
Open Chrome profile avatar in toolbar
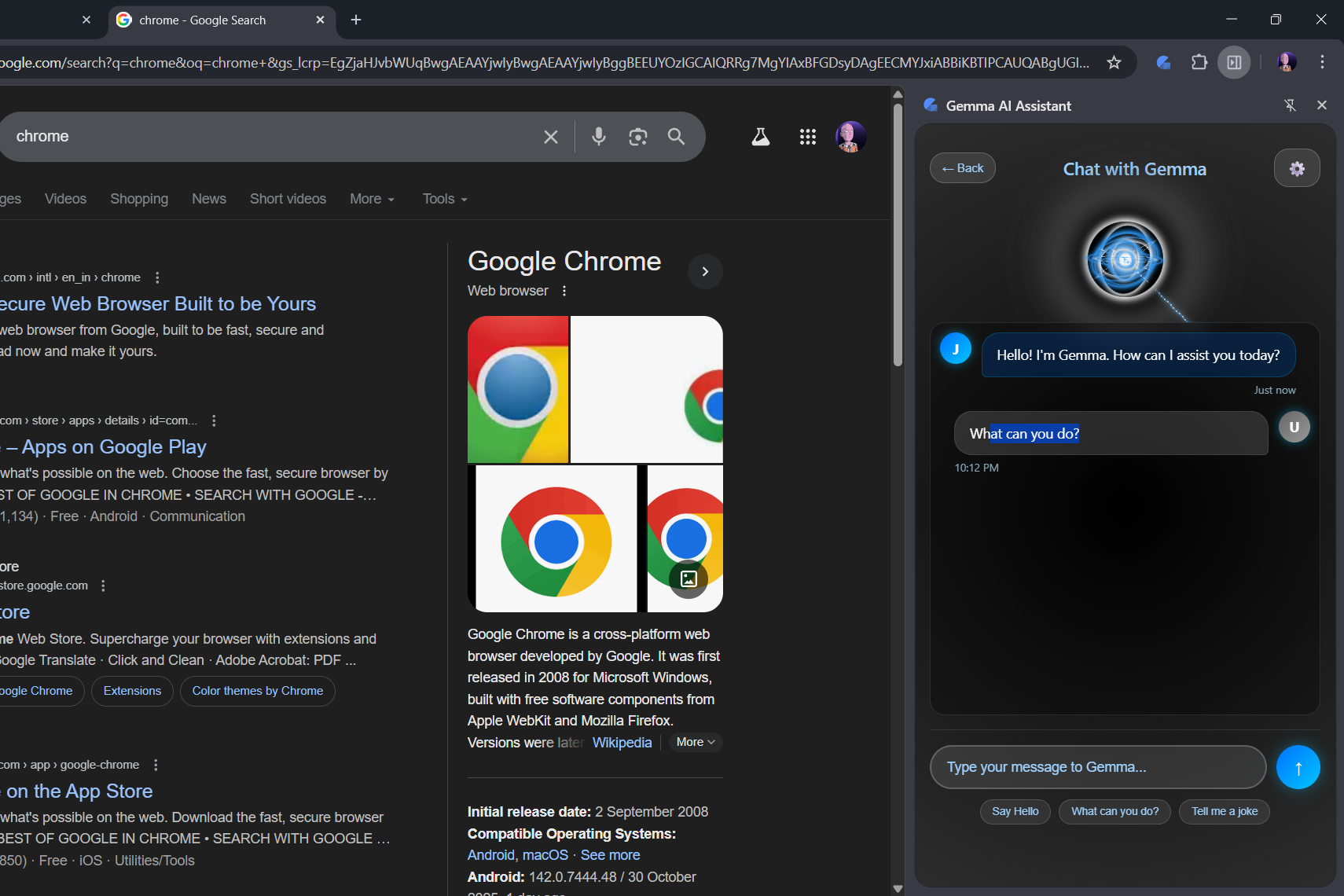(1287, 62)
